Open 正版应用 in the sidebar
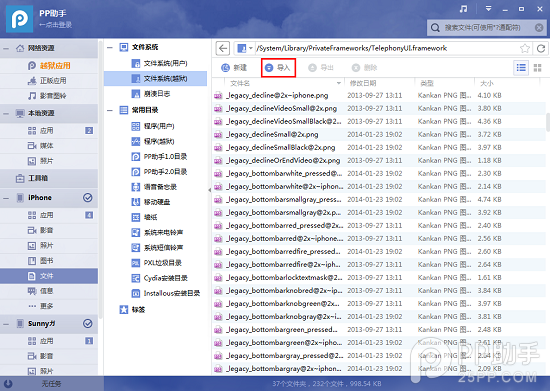Image resolution: width=550 pixels, height=391 pixels. tap(49, 81)
